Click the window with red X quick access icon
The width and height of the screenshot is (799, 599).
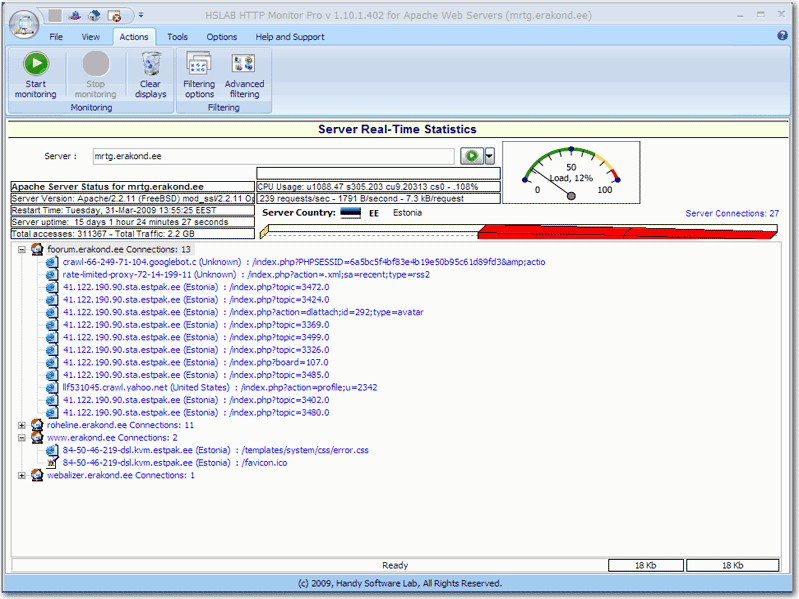pos(114,16)
